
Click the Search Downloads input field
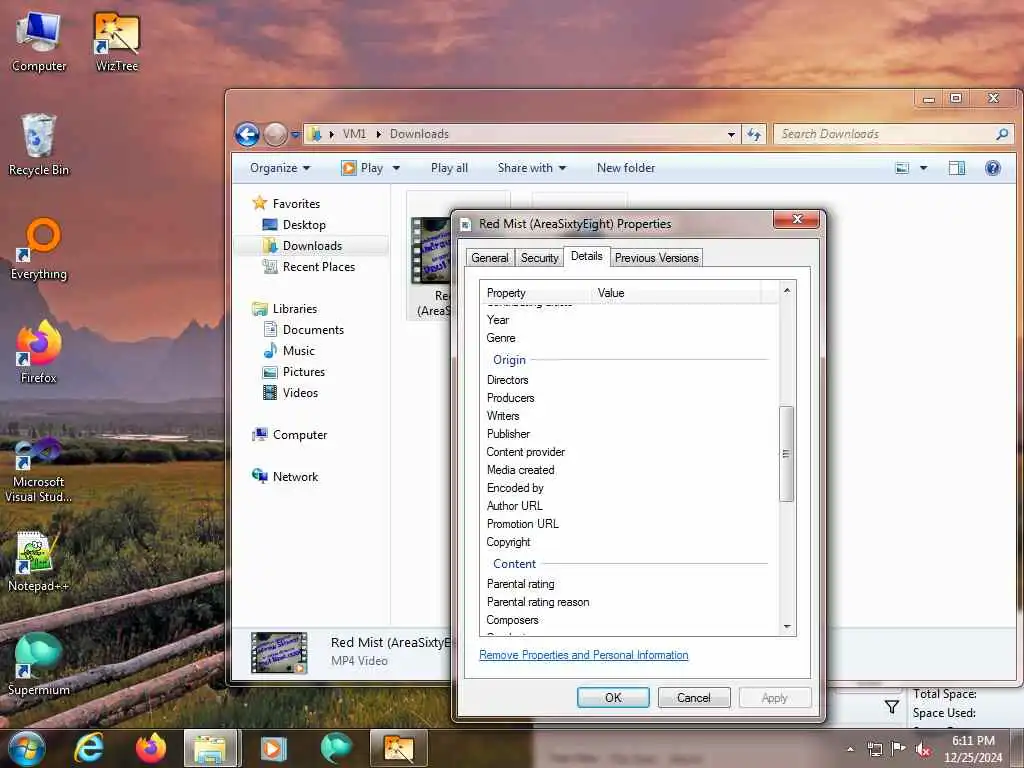coord(885,134)
